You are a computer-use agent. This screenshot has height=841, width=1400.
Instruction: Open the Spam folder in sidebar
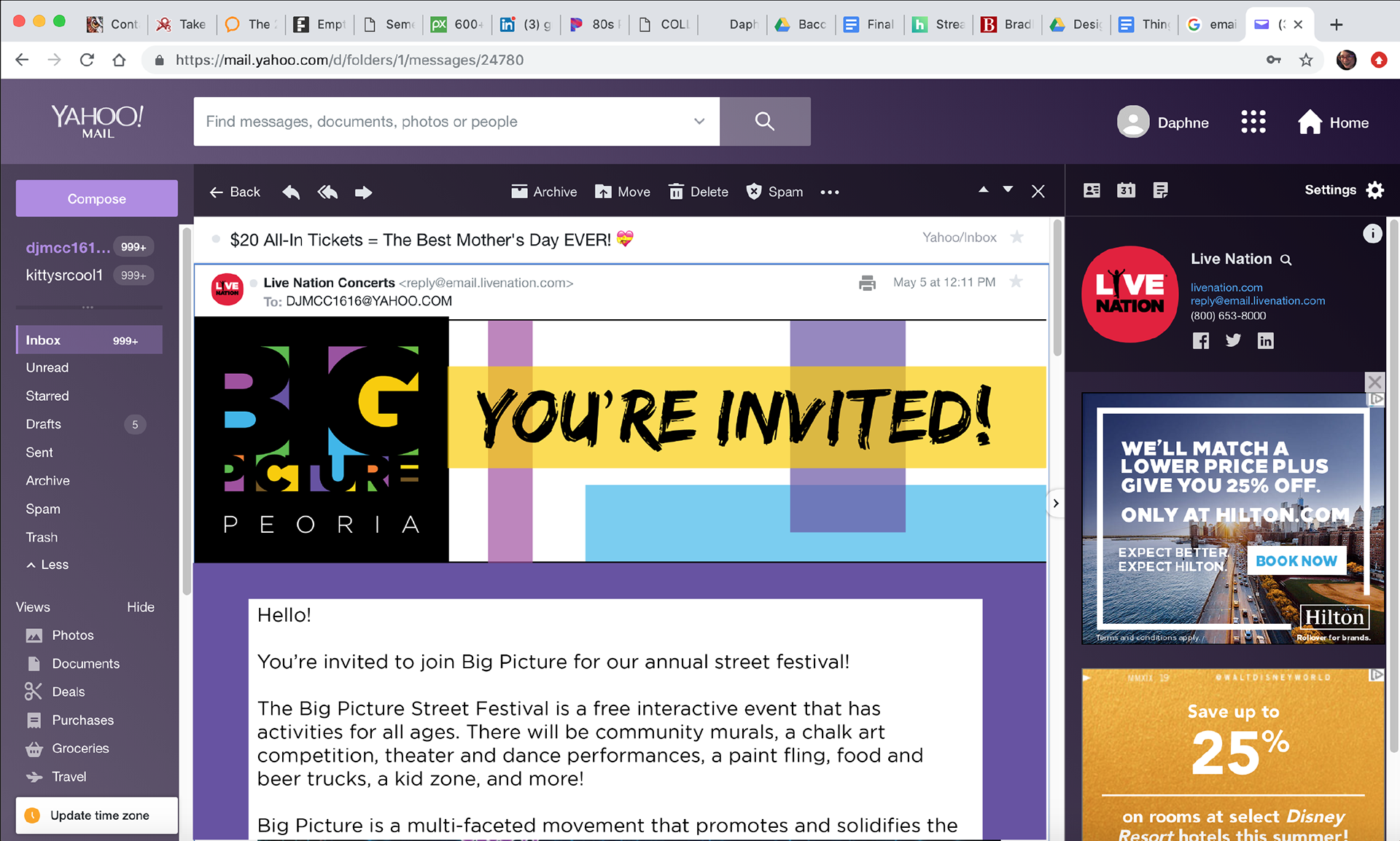pyautogui.click(x=43, y=509)
